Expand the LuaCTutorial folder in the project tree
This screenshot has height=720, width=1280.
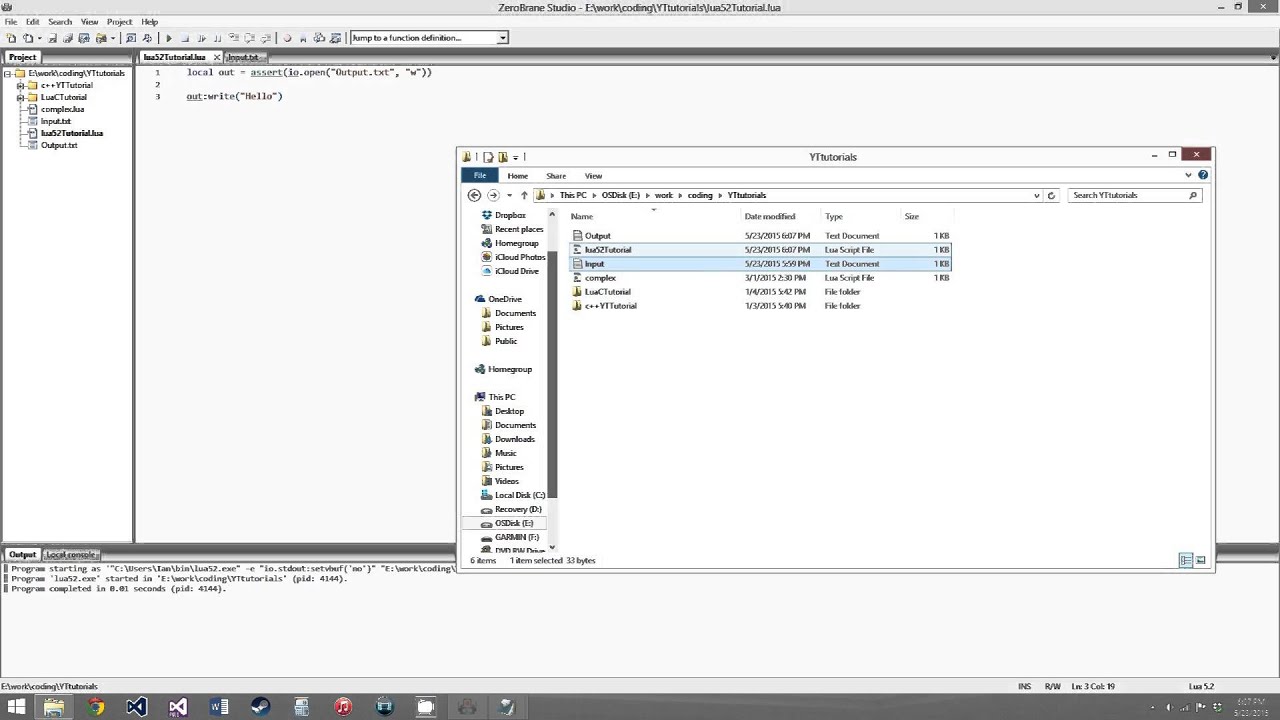pyautogui.click(x=20, y=97)
